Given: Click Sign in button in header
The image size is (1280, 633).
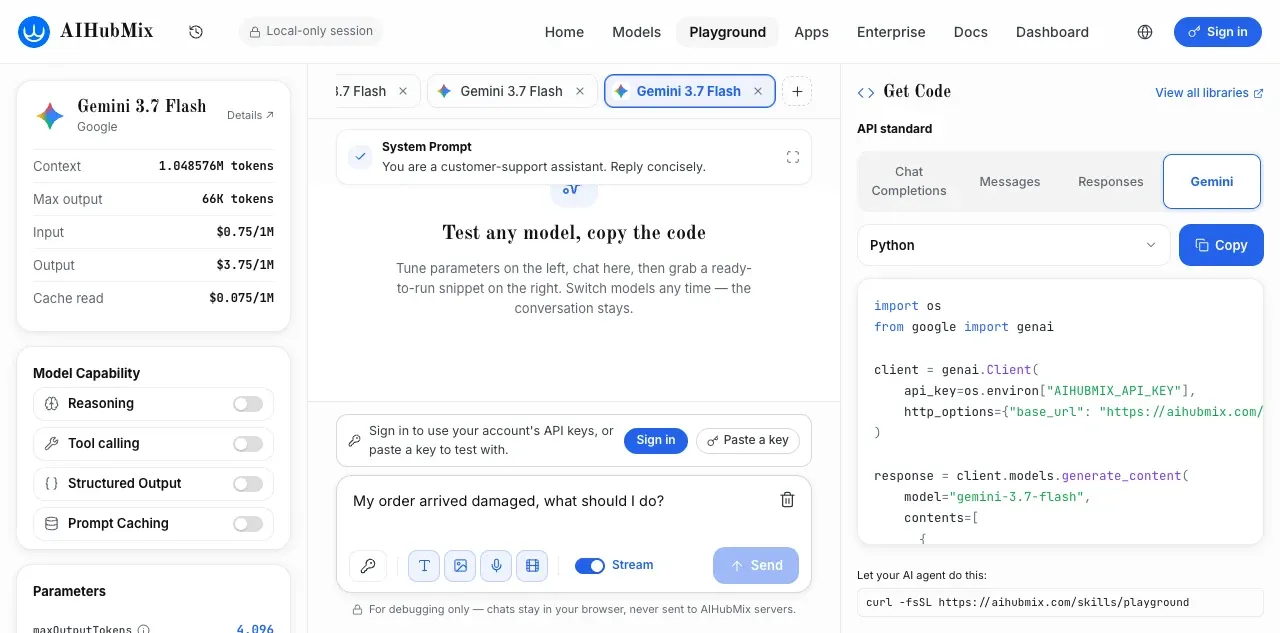Looking at the screenshot, I should pyautogui.click(x=1218, y=32).
